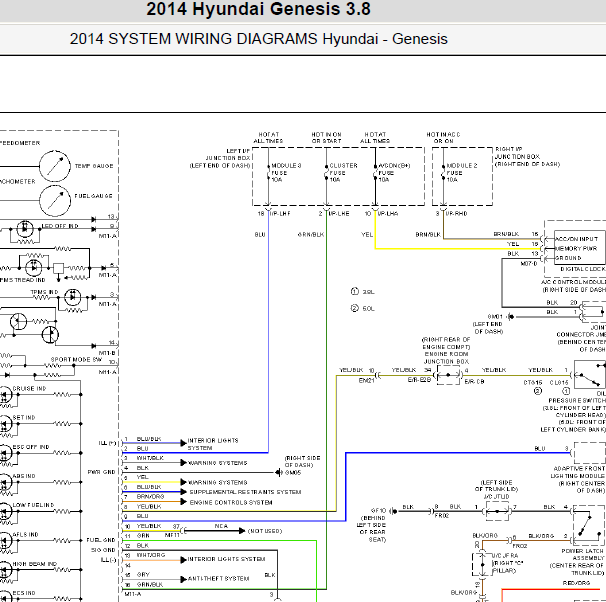Click ground point GM01 label
Screen dimensions: 606x602
(495, 316)
